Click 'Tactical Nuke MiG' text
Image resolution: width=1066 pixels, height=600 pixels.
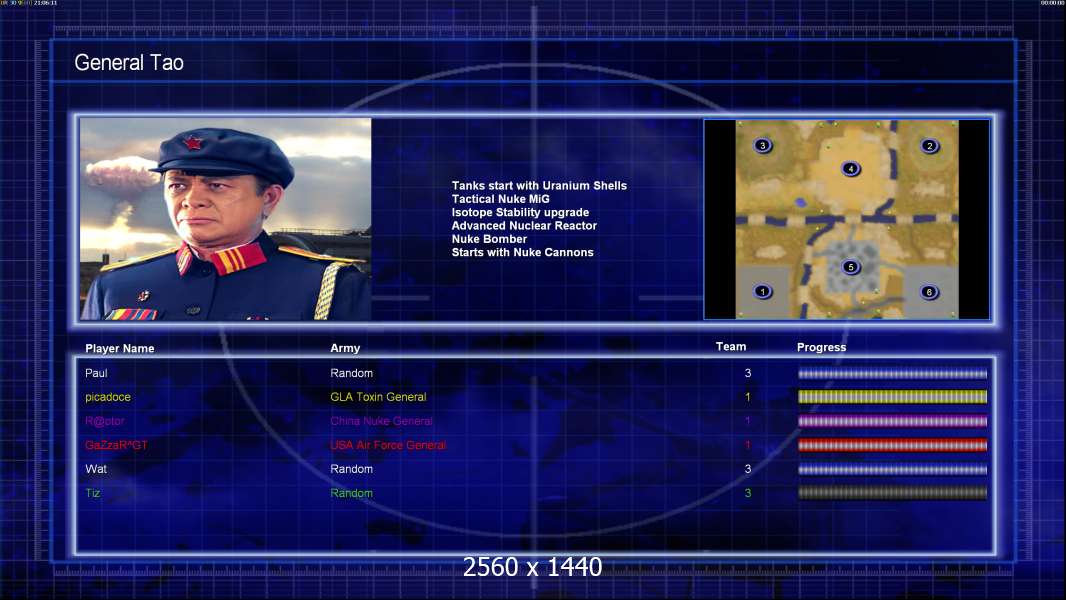point(500,199)
